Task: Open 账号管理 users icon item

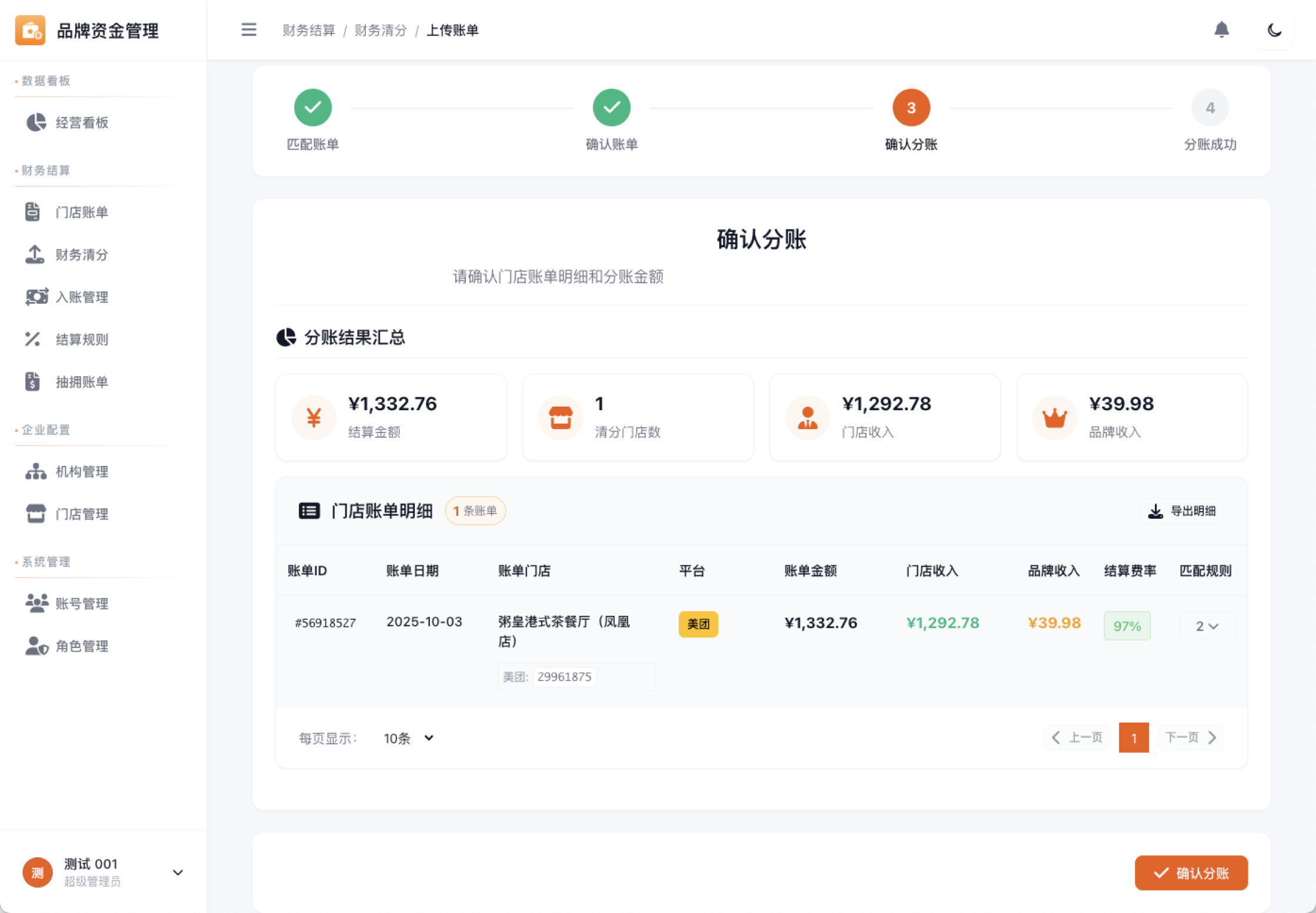Action: point(82,603)
